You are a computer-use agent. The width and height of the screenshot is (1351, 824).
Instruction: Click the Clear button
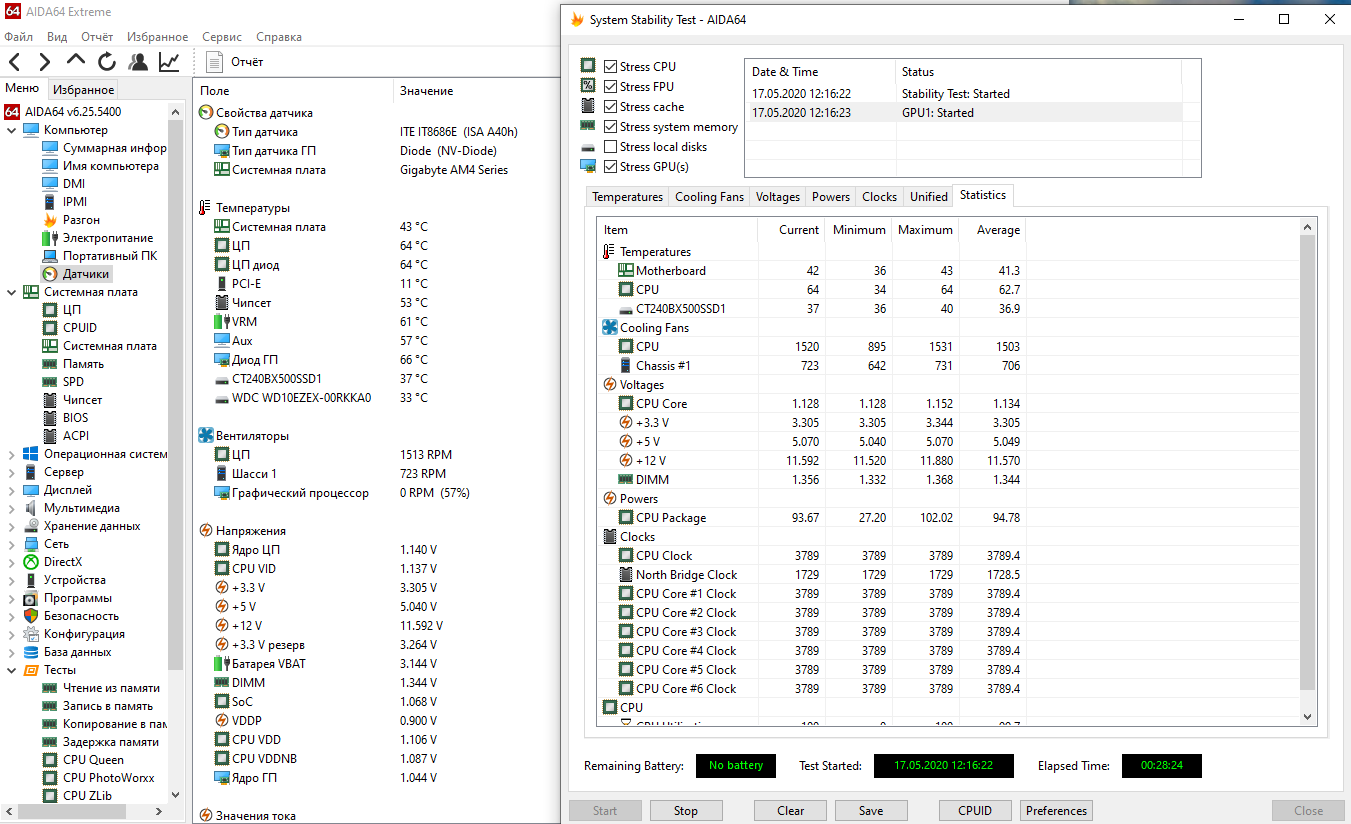click(791, 811)
